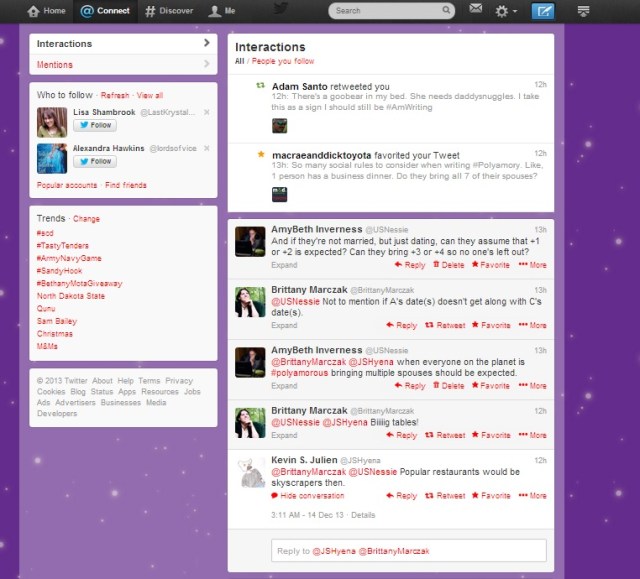640x579 pixels.
Task: Reply to AmyBeth's +1 or +2 tweet
Action: (x=410, y=265)
